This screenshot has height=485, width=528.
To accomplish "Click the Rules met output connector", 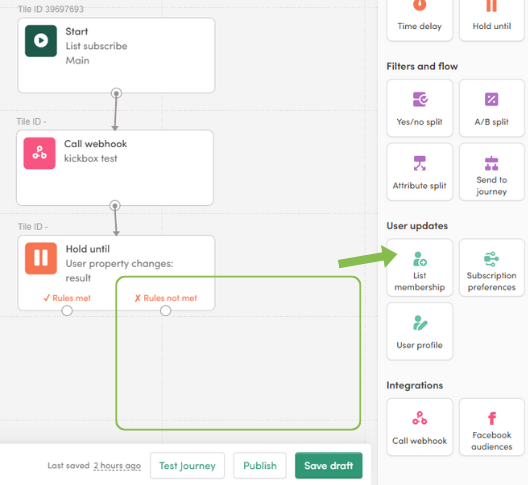I will point(67,311).
